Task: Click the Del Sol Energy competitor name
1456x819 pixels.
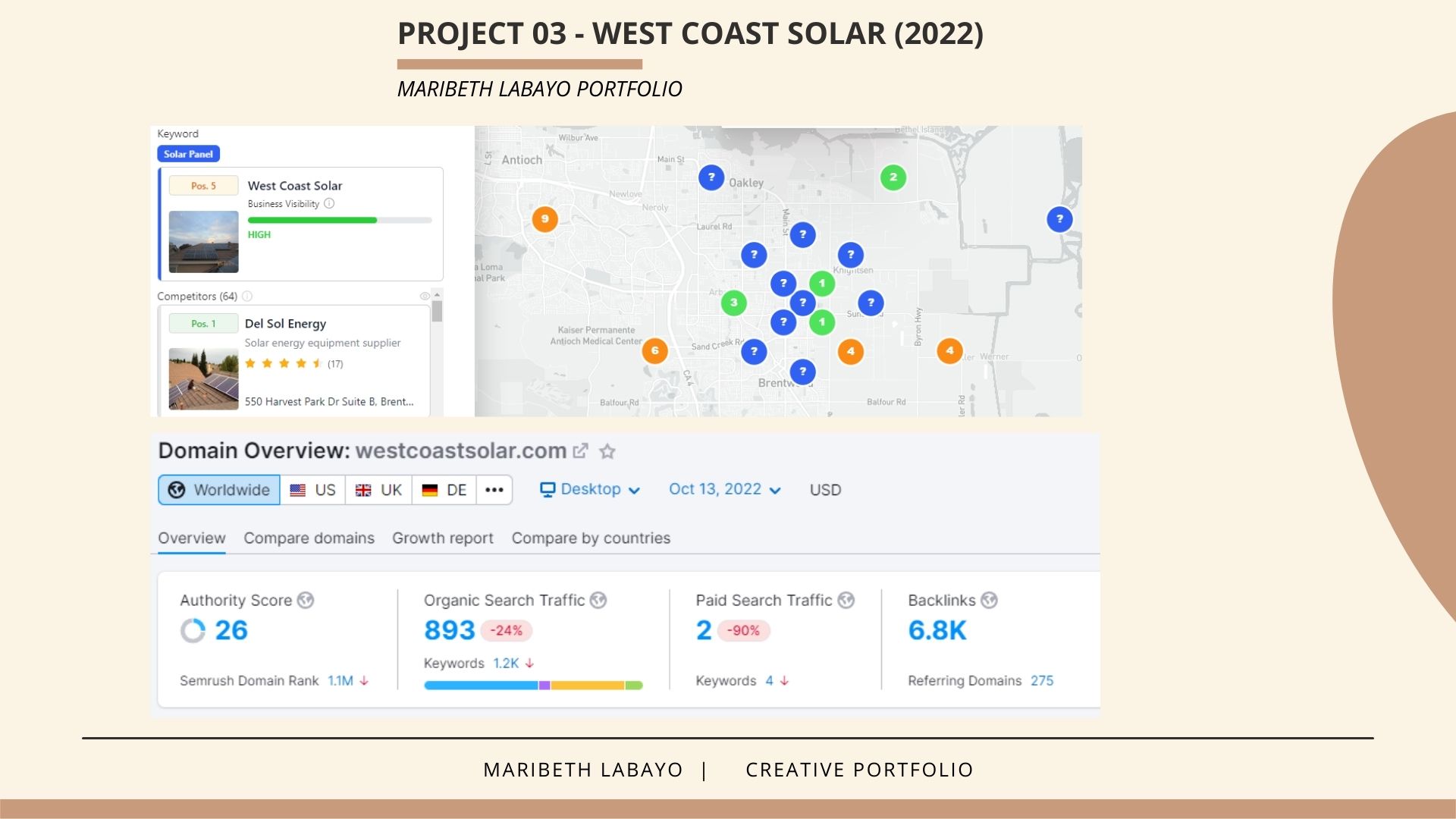Action: (x=285, y=324)
